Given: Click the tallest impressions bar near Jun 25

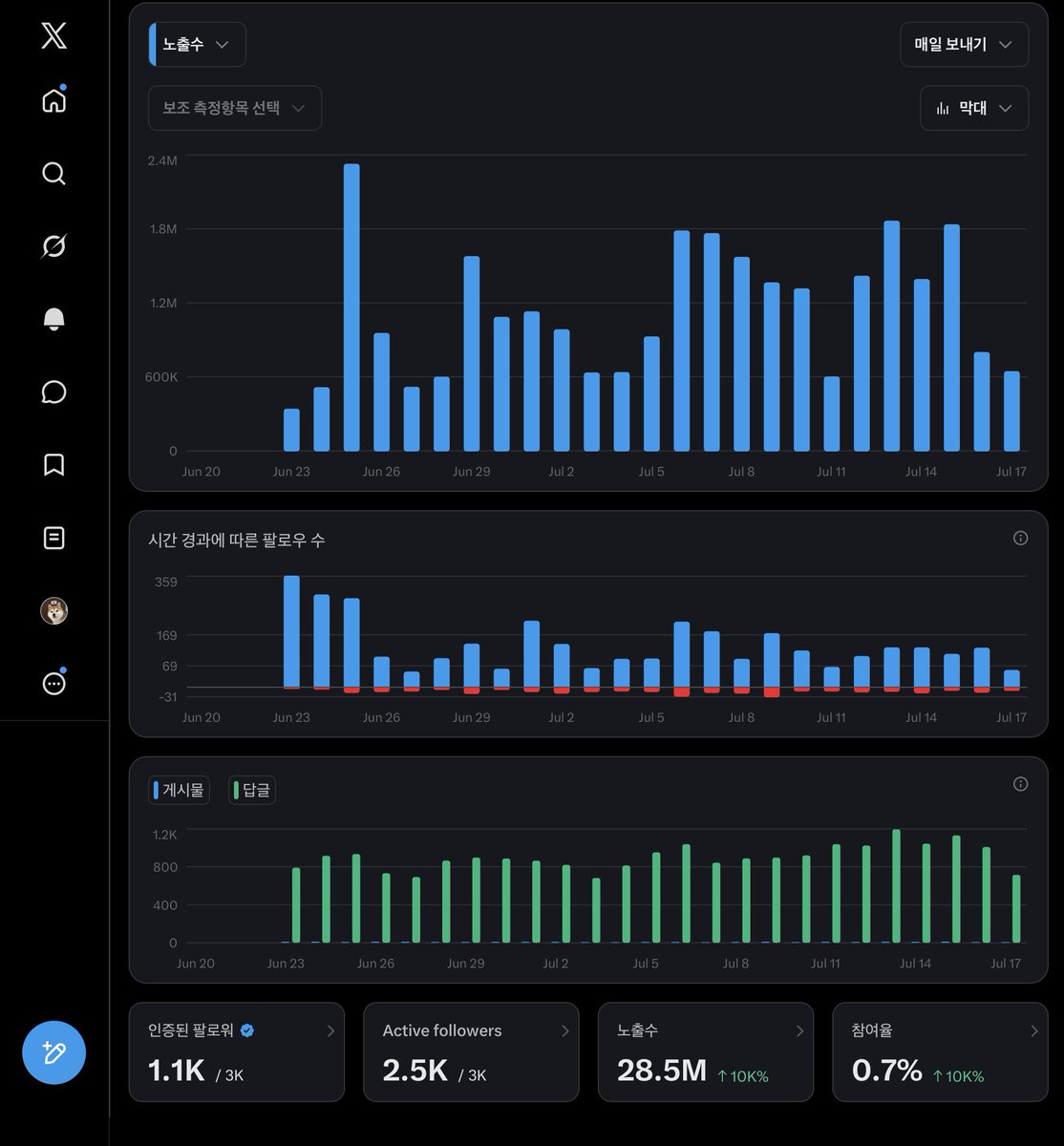Looking at the screenshot, I should click(351, 308).
